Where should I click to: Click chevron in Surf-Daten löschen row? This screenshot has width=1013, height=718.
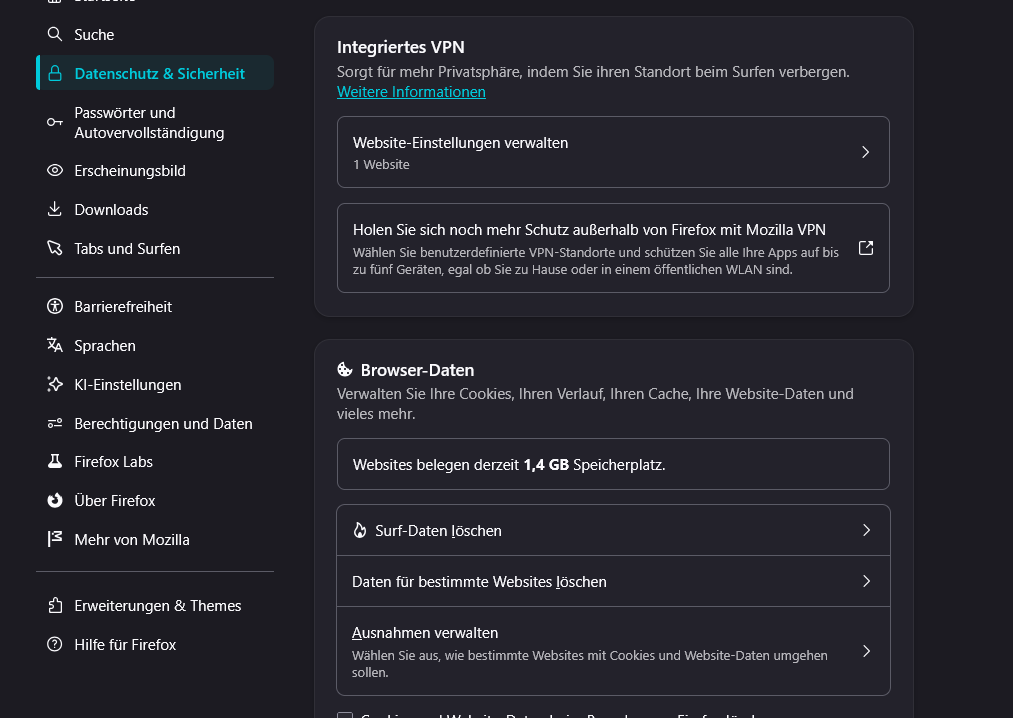(x=866, y=530)
